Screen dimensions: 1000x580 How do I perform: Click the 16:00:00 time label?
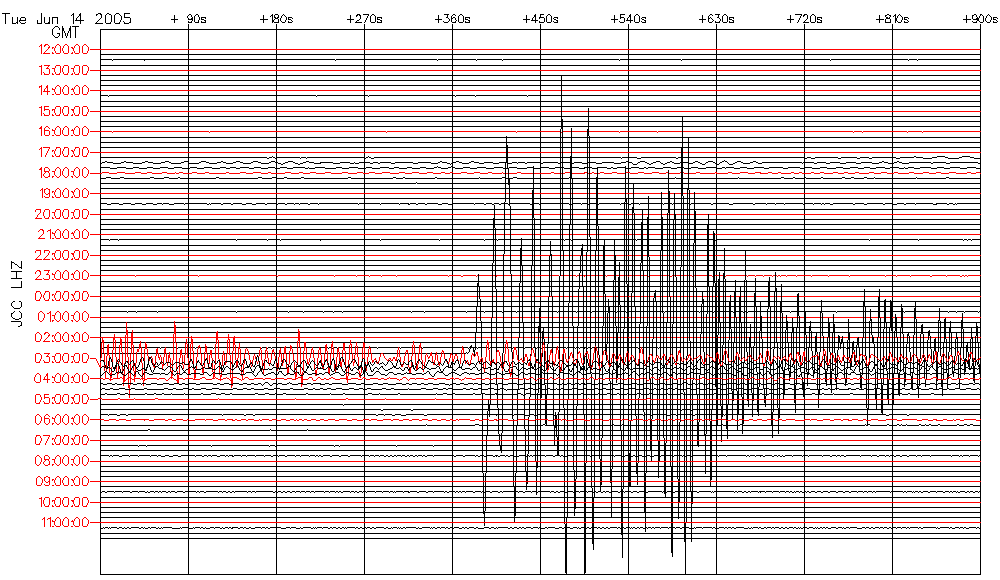pos(64,132)
